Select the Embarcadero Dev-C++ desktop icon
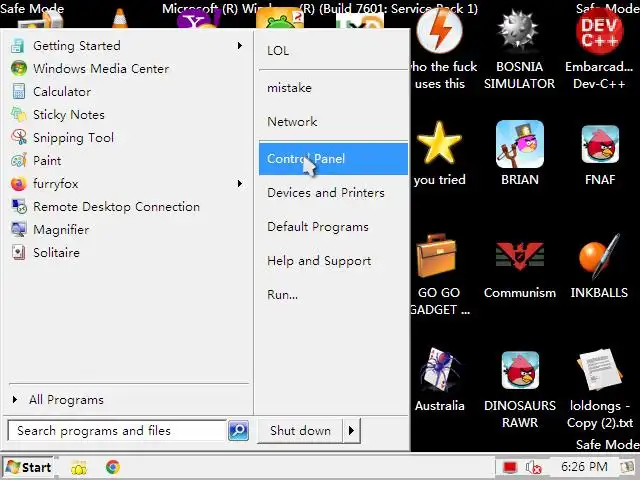640x480 pixels. pyautogui.click(x=599, y=31)
